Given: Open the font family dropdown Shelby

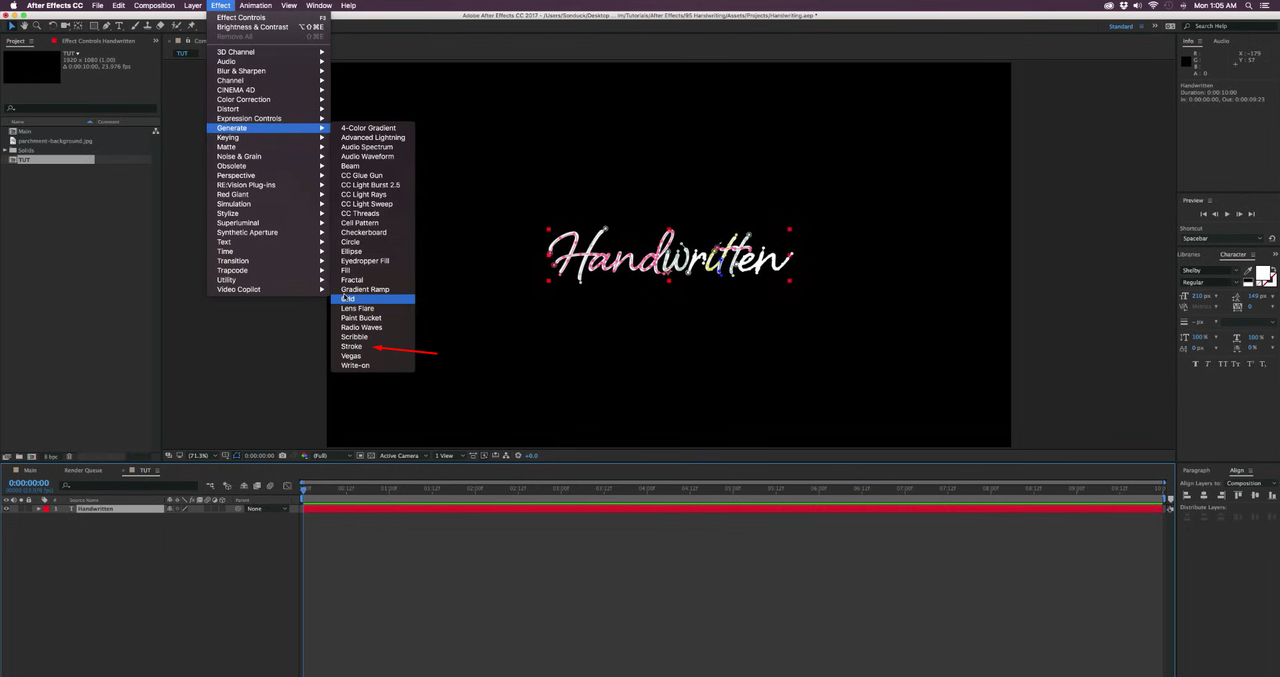Looking at the screenshot, I should pyautogui.click(x=1209, y=271).
